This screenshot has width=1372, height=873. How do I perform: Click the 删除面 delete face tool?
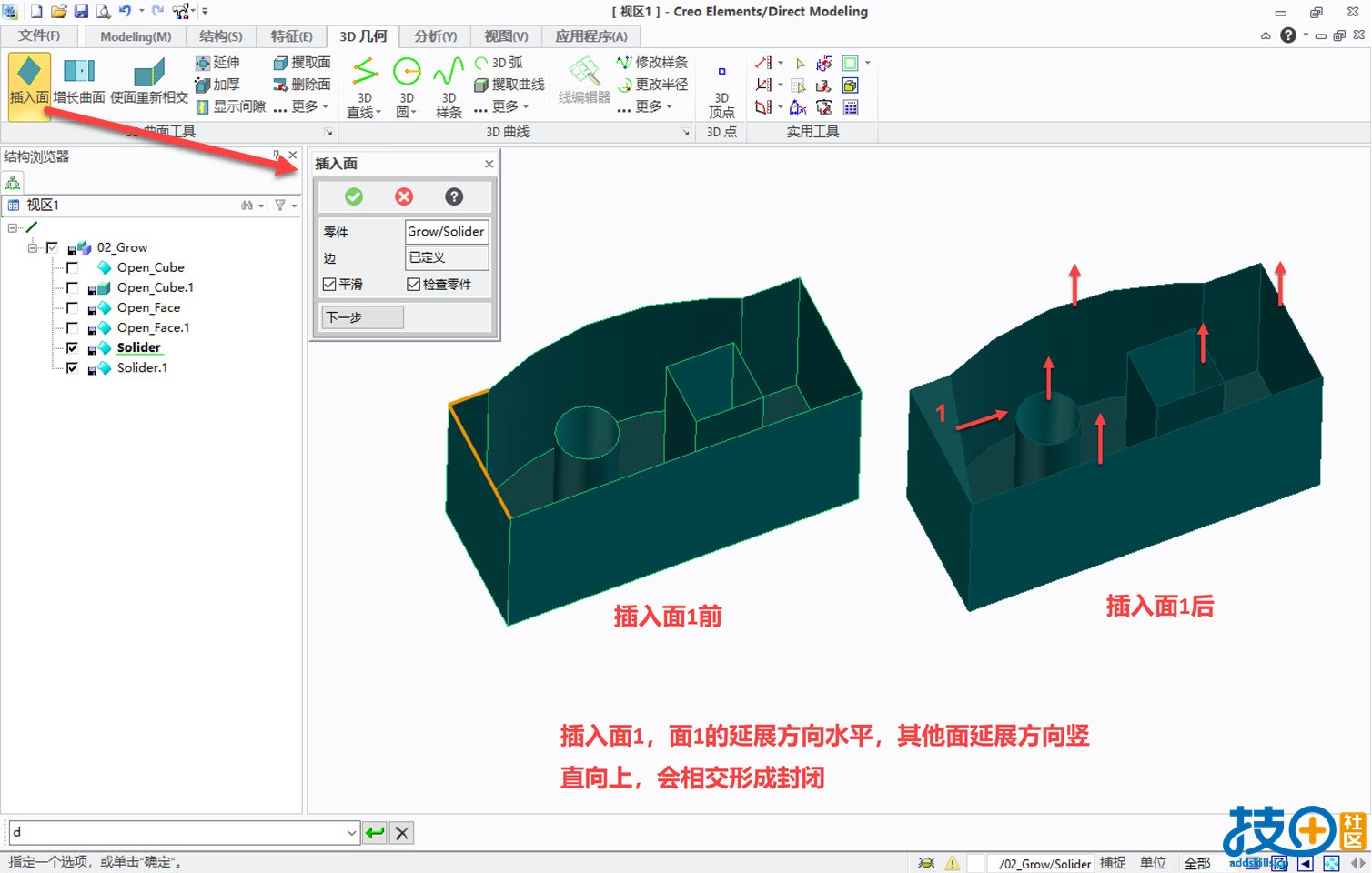click(302, 85)
